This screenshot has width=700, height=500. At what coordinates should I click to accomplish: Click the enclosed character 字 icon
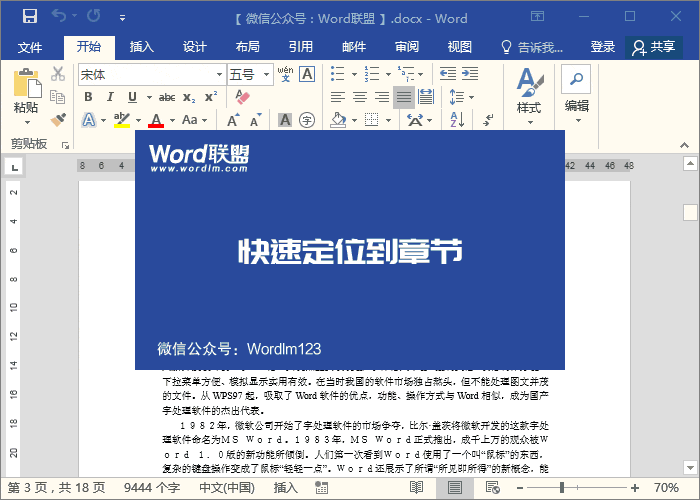307,120
